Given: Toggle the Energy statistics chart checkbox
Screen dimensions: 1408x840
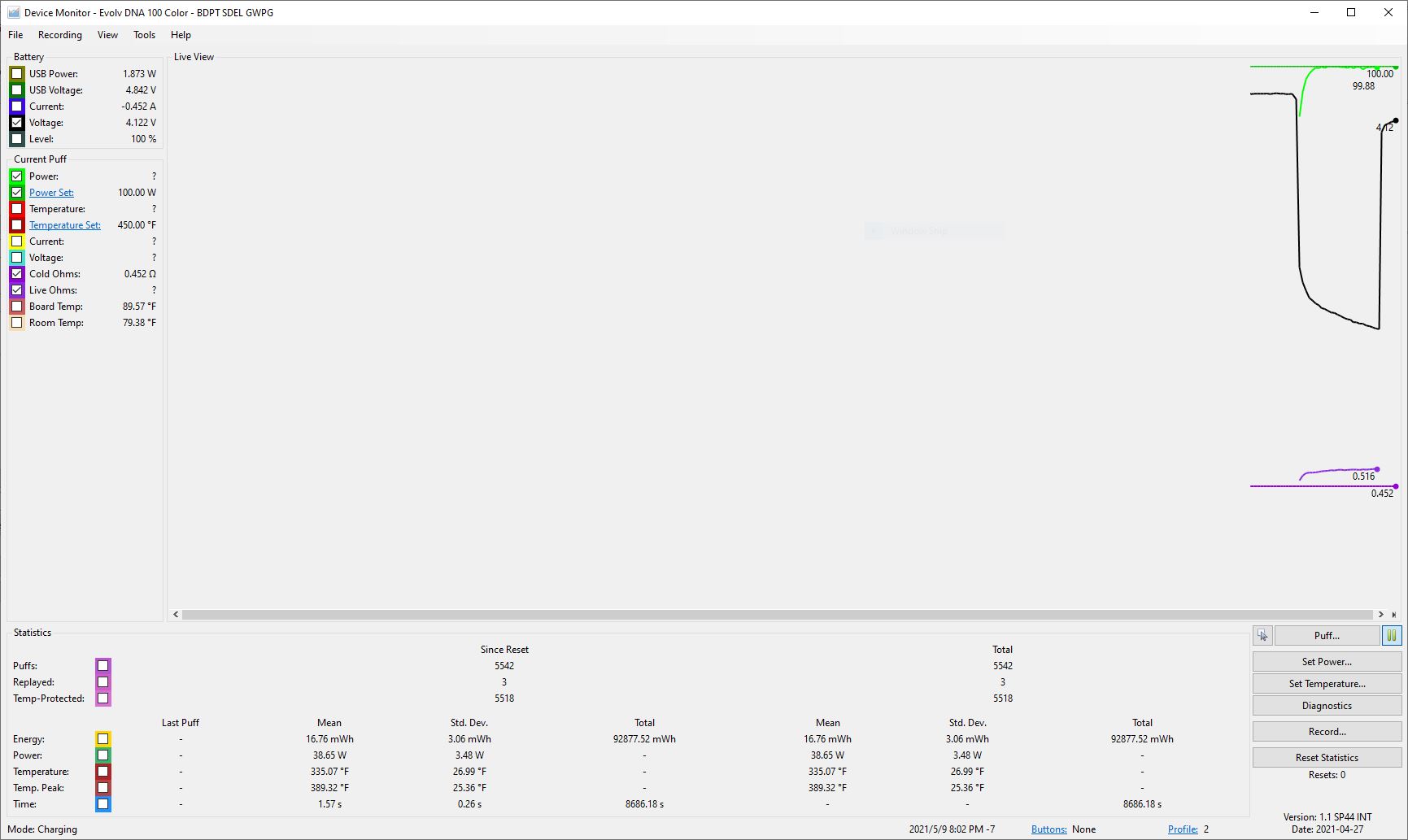Looking at the screenshot, I should point(102,739).
